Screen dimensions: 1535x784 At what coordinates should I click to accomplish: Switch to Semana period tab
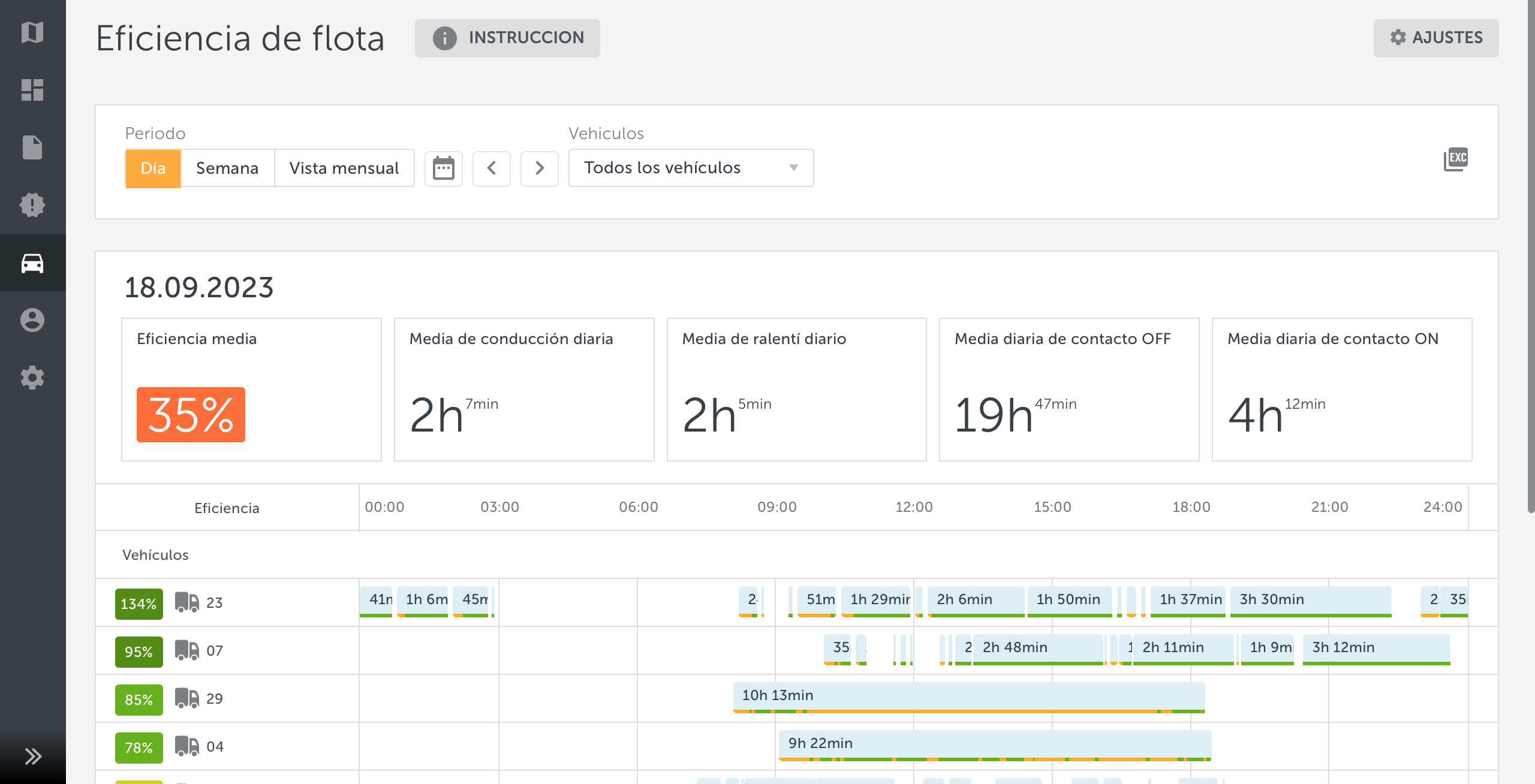227,168
